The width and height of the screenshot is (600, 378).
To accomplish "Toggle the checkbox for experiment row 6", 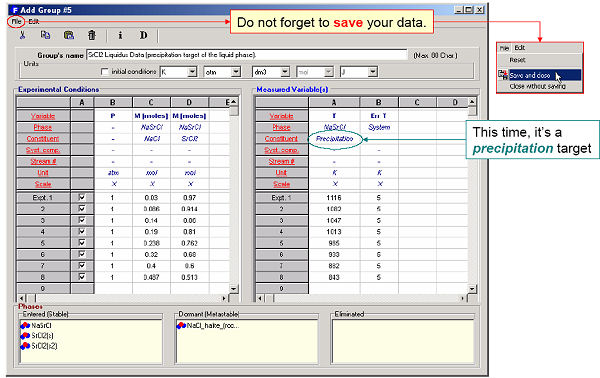I will tap(82, 254).
